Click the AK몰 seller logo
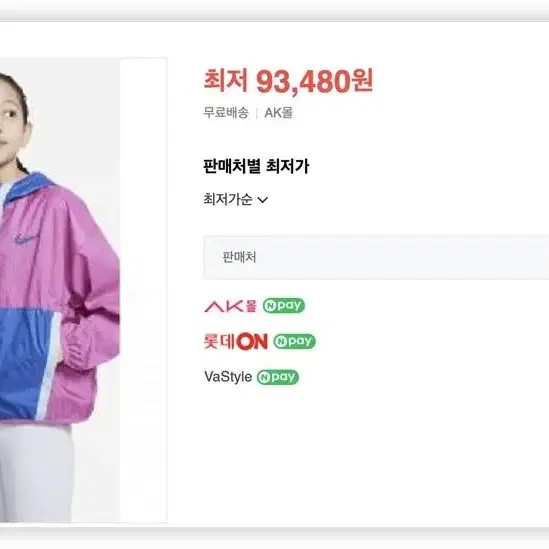 pos(230,306)
